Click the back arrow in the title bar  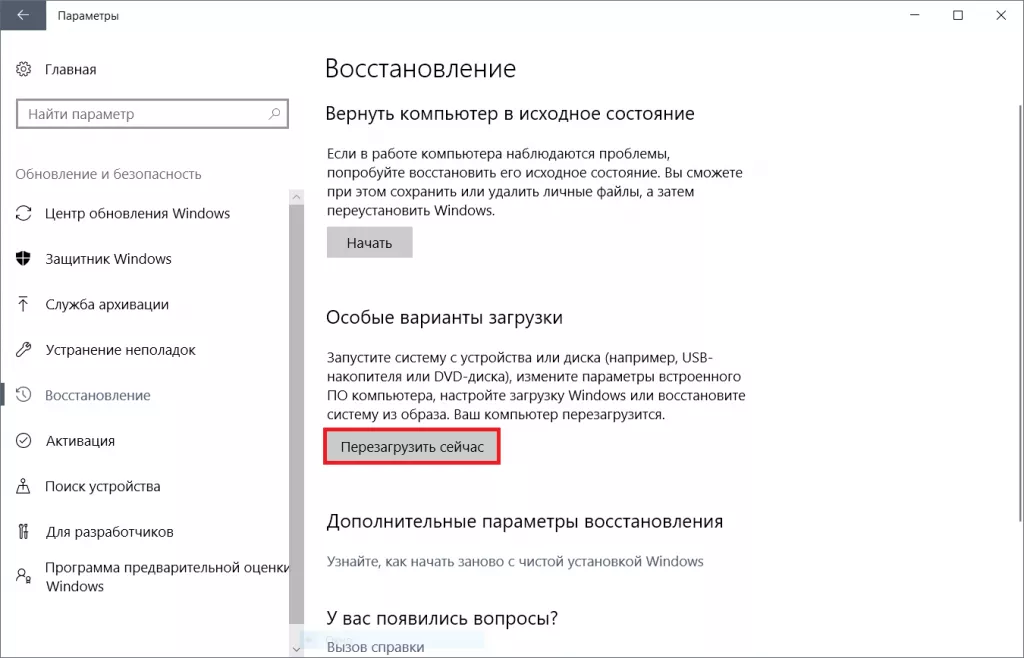click(x=22, y=16)
